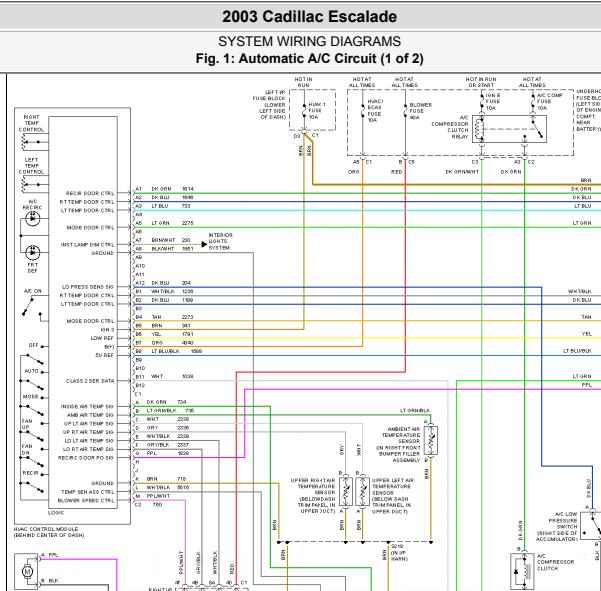Click the 'LOGIC' label
The image size is (601, 591).
click(56, 512)
